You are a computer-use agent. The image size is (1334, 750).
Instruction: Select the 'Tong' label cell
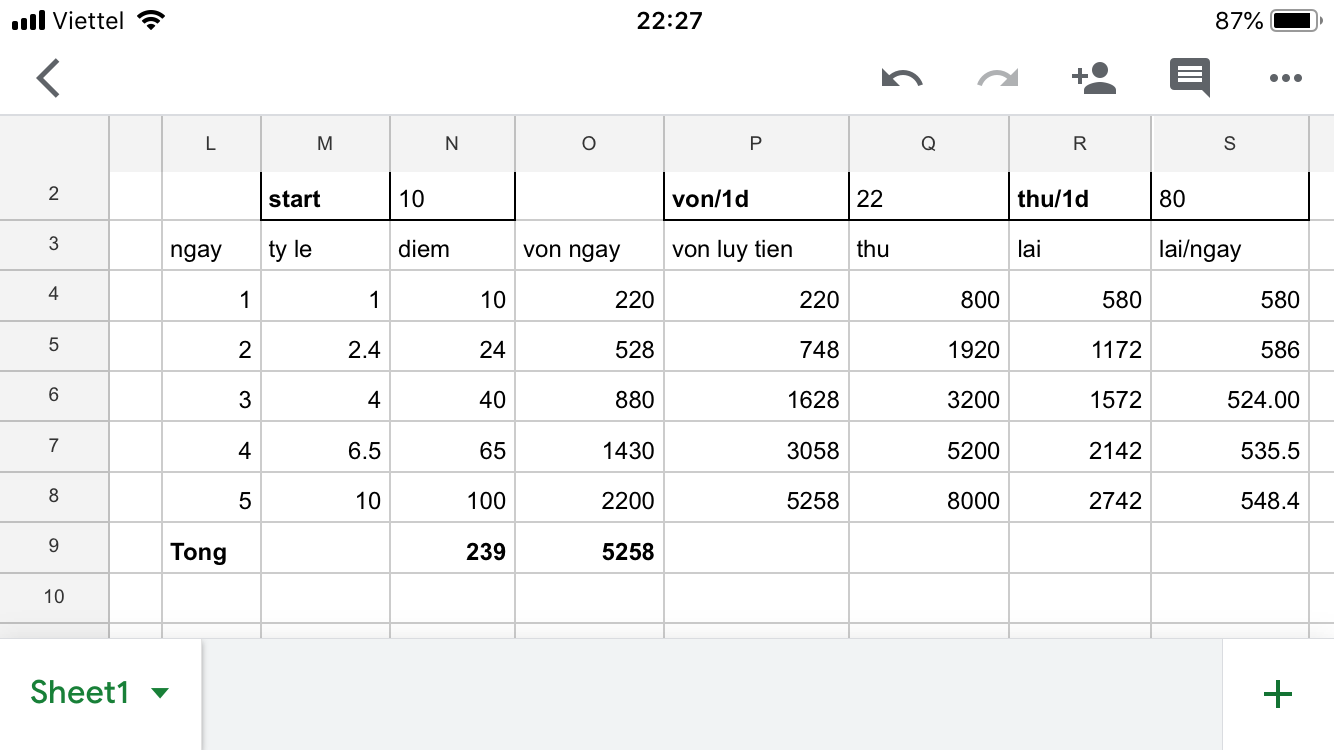[x=211, y=548]
